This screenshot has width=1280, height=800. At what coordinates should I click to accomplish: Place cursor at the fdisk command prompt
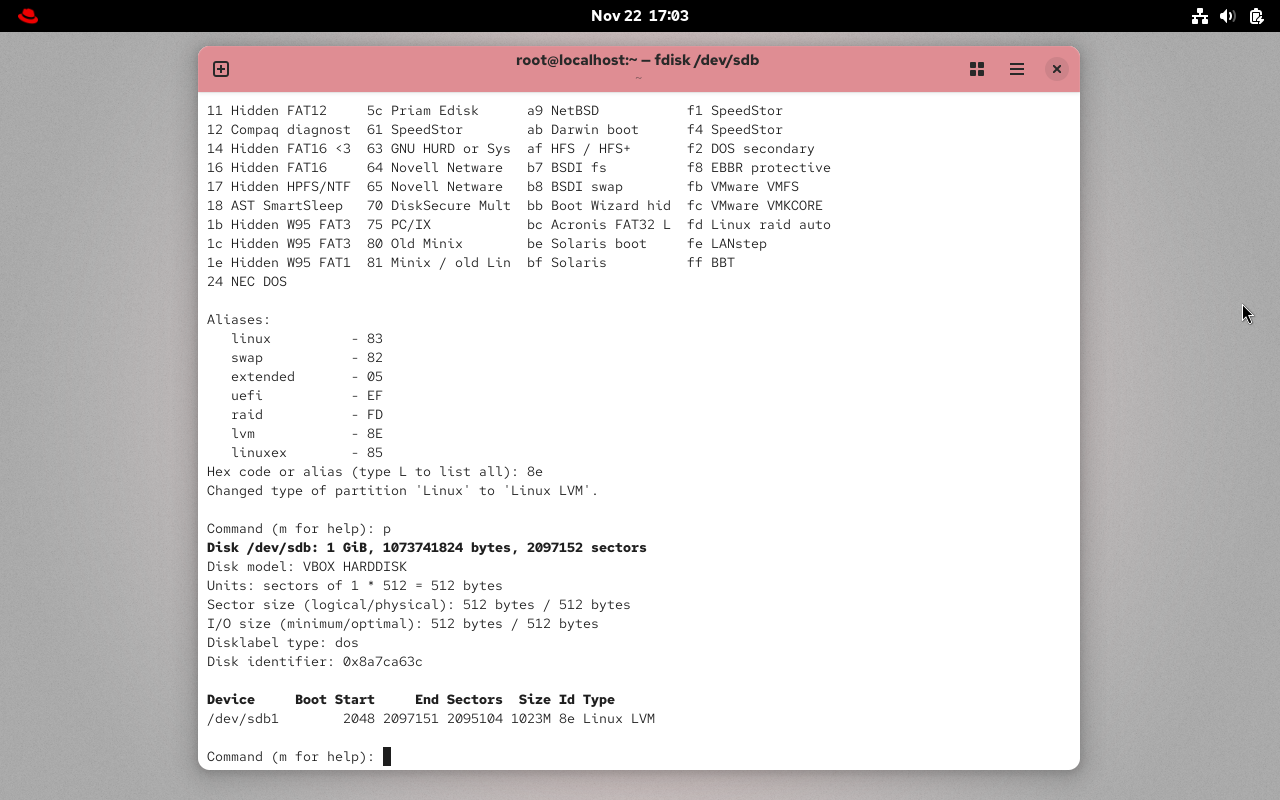386,756
